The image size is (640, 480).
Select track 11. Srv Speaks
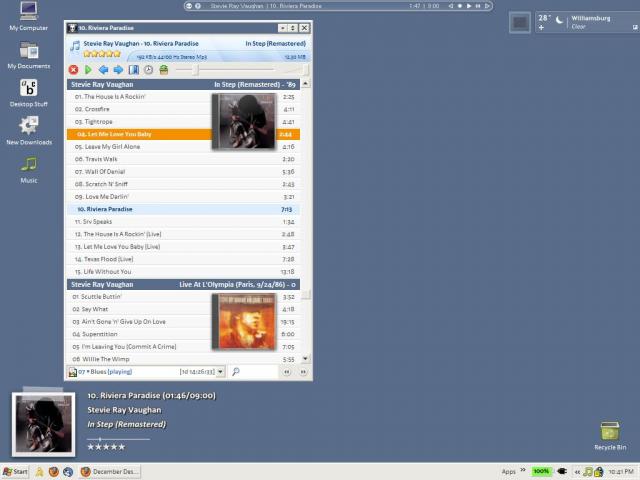[183, 222]
